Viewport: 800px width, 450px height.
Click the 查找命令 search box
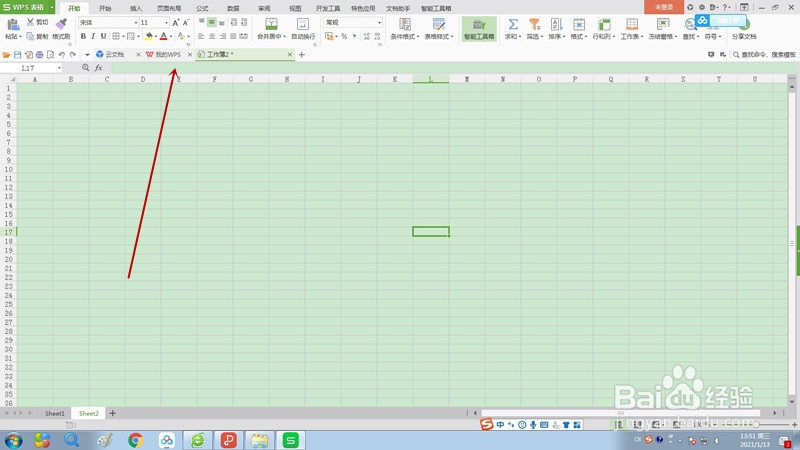click(764, 55)
